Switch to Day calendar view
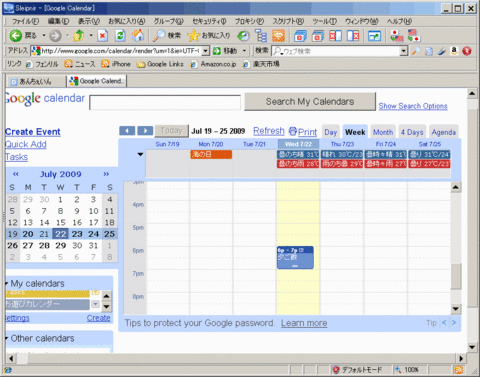The width and height of the screenshot is (480, 377). coord(331,132)
